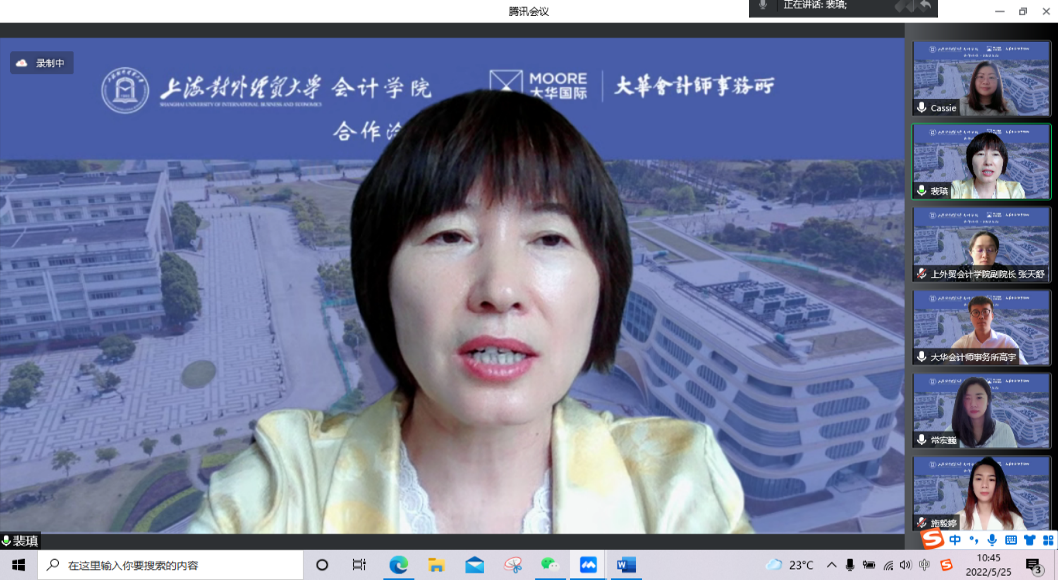Open Word from the taskbar
This screenshot has height=580, width=1058.
coord(626,565)
